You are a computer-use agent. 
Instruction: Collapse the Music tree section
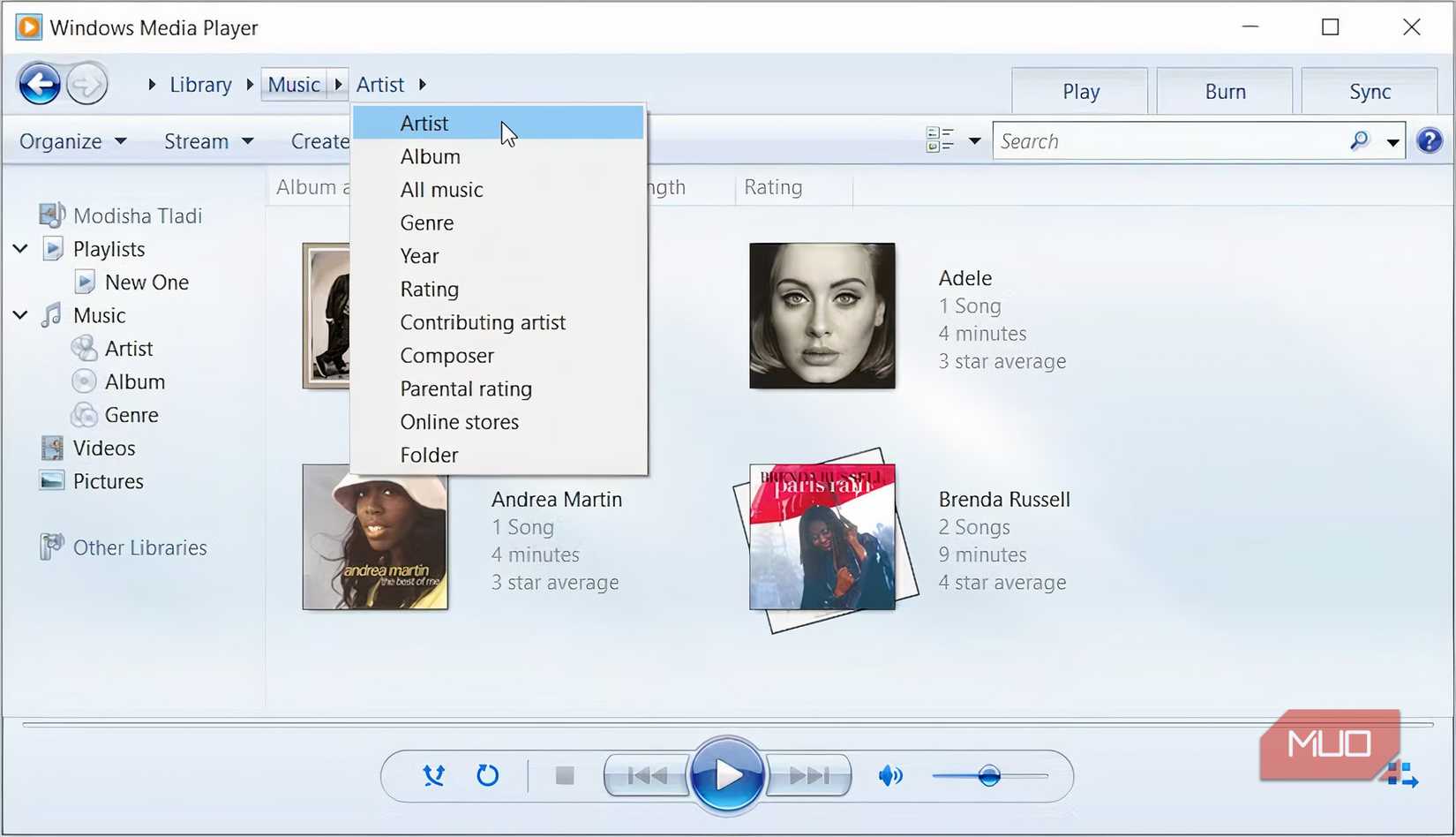(x=19, y=314)
